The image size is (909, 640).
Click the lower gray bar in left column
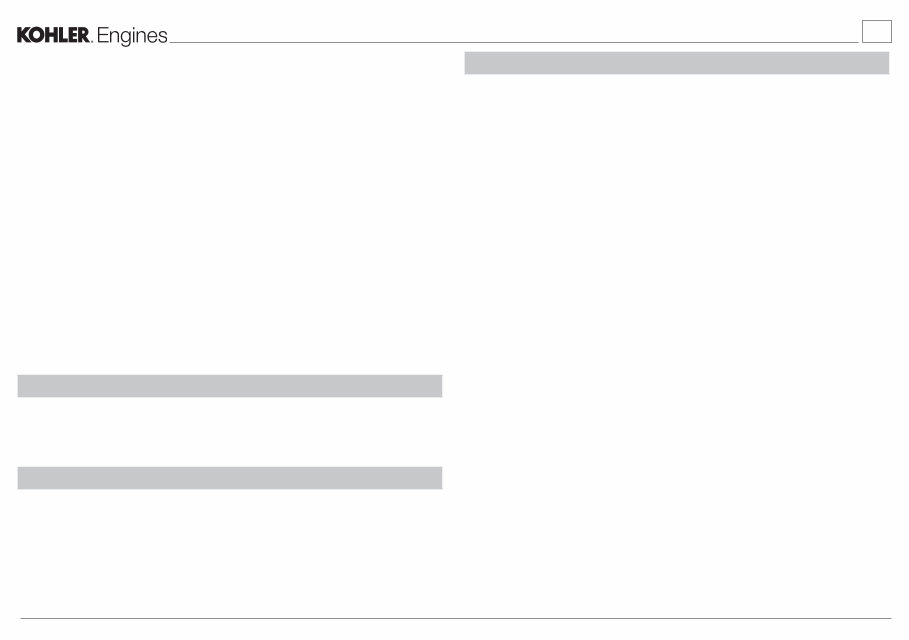(230, 478)
